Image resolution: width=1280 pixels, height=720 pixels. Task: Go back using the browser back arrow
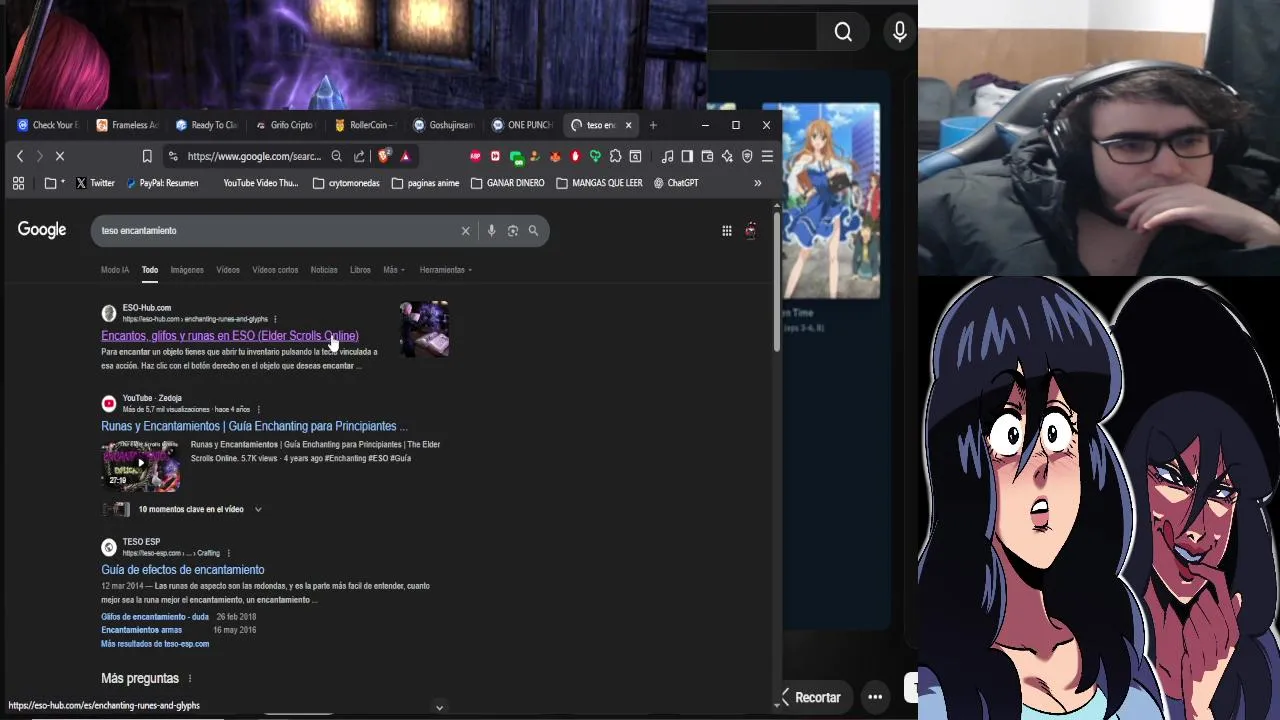pyautogui.click(x=20, y=156)
